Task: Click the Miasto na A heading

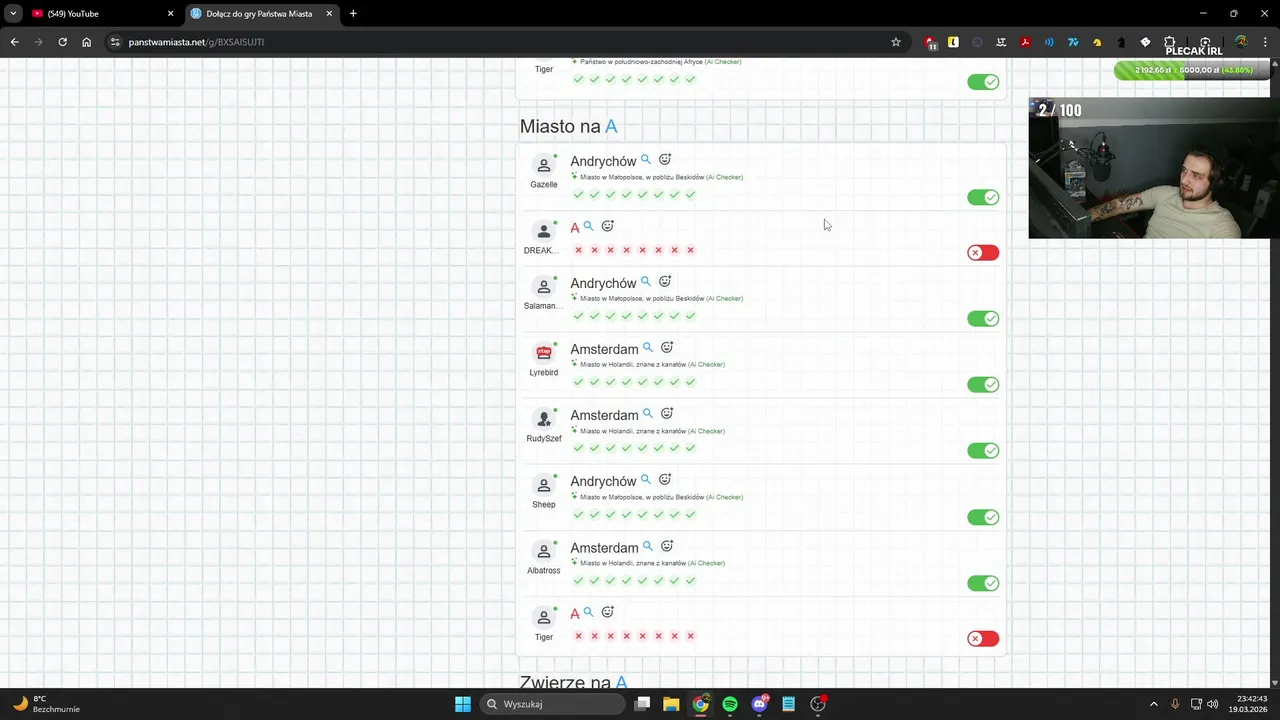Action: point(568,126)
